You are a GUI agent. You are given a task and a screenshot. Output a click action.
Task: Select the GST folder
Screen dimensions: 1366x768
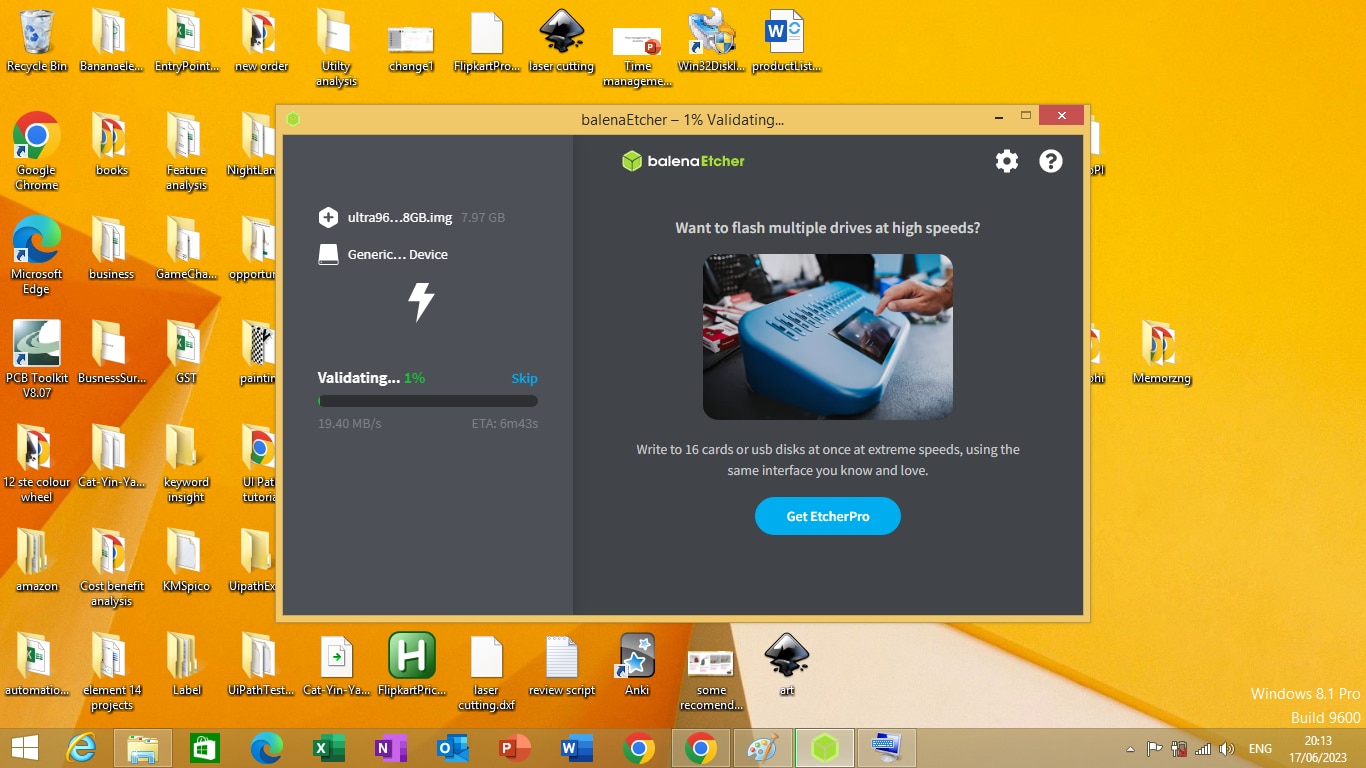(186, 353)
